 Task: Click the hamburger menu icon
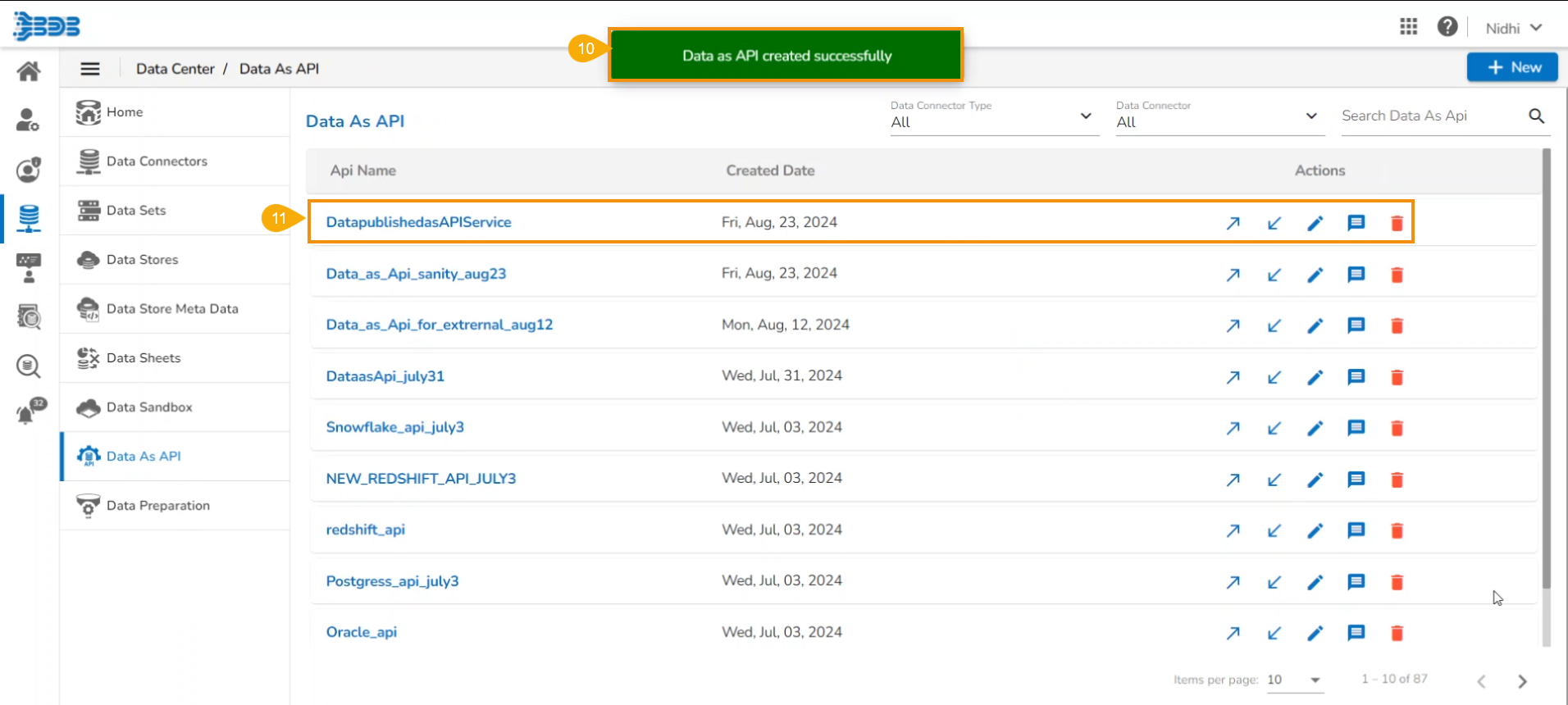[90, 69]
